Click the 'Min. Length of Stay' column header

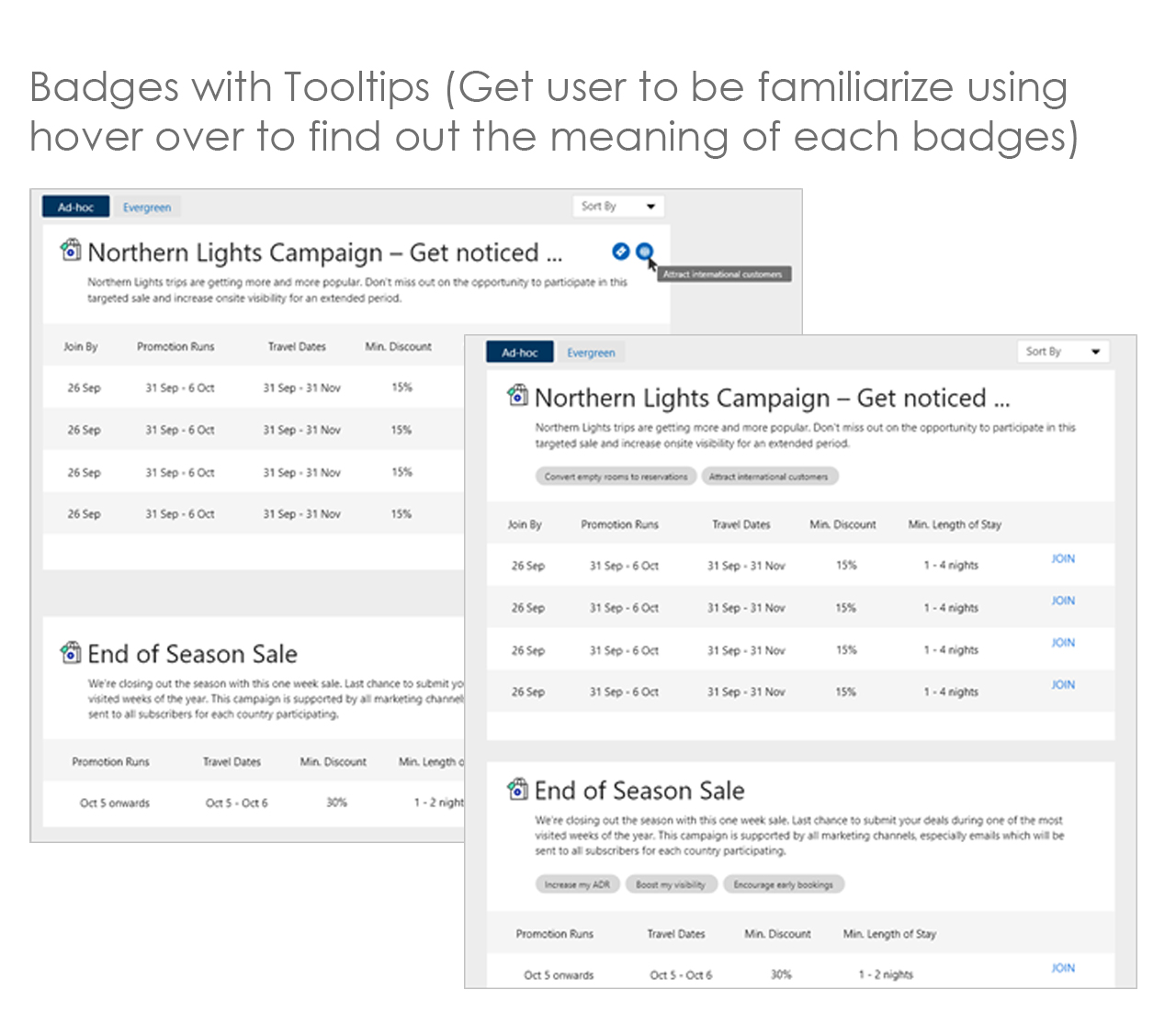[955, 524]
